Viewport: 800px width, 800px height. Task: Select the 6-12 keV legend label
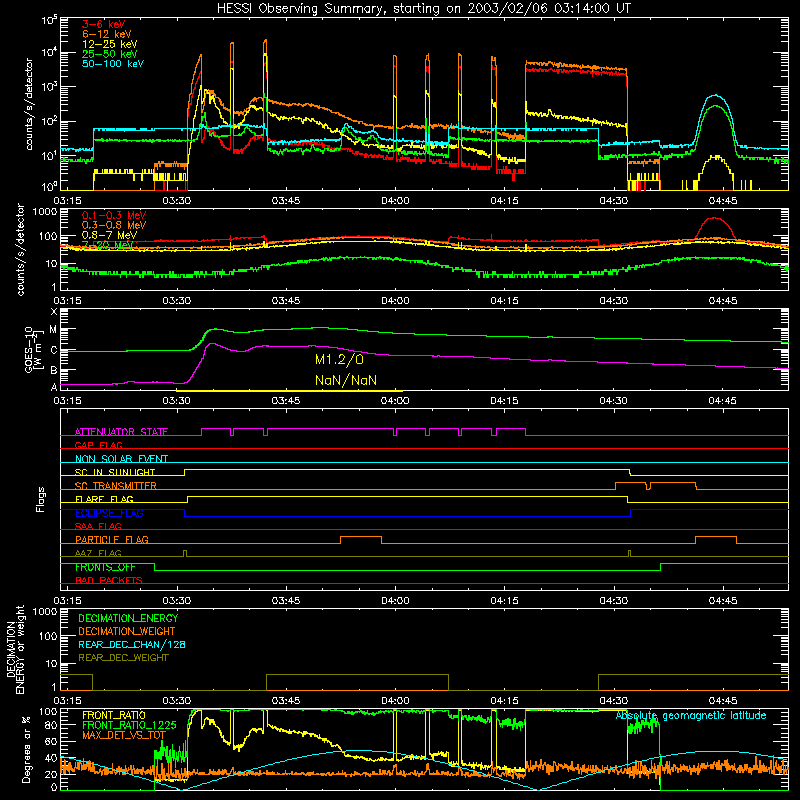107,34
